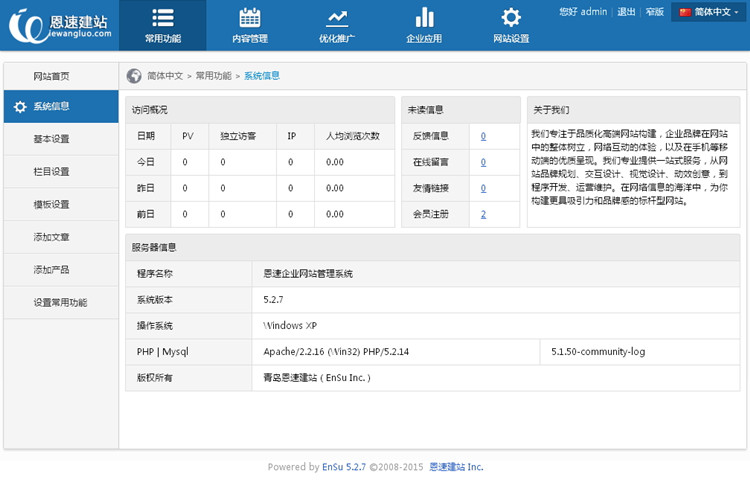
Task: Open 友情链接 unread count link
Action: (x=483, y=188)
